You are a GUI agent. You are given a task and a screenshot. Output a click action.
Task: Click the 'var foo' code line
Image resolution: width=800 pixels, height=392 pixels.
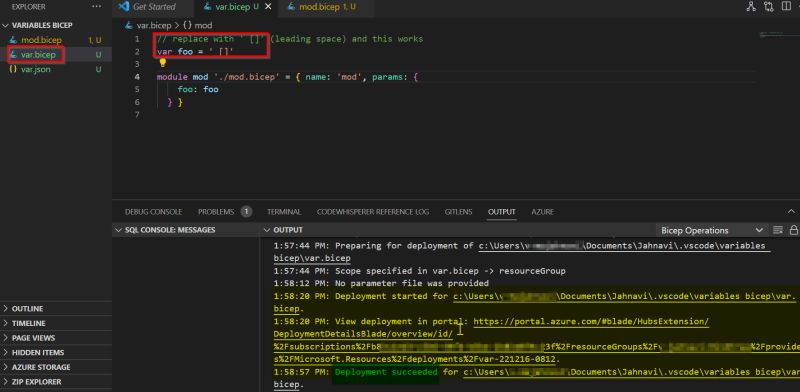[x=195, y=52]
